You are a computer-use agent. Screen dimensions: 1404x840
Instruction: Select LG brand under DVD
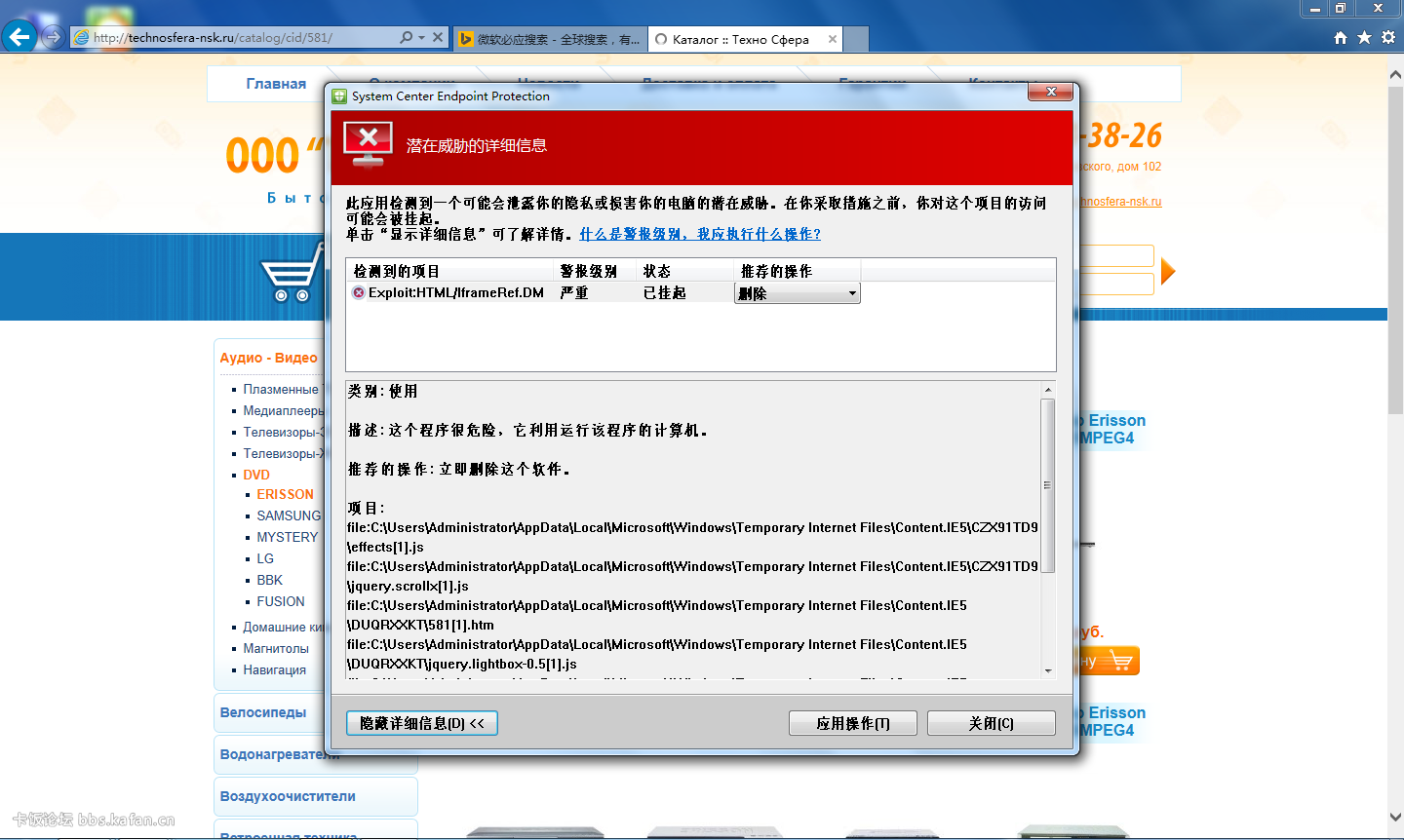pos(265,558)
